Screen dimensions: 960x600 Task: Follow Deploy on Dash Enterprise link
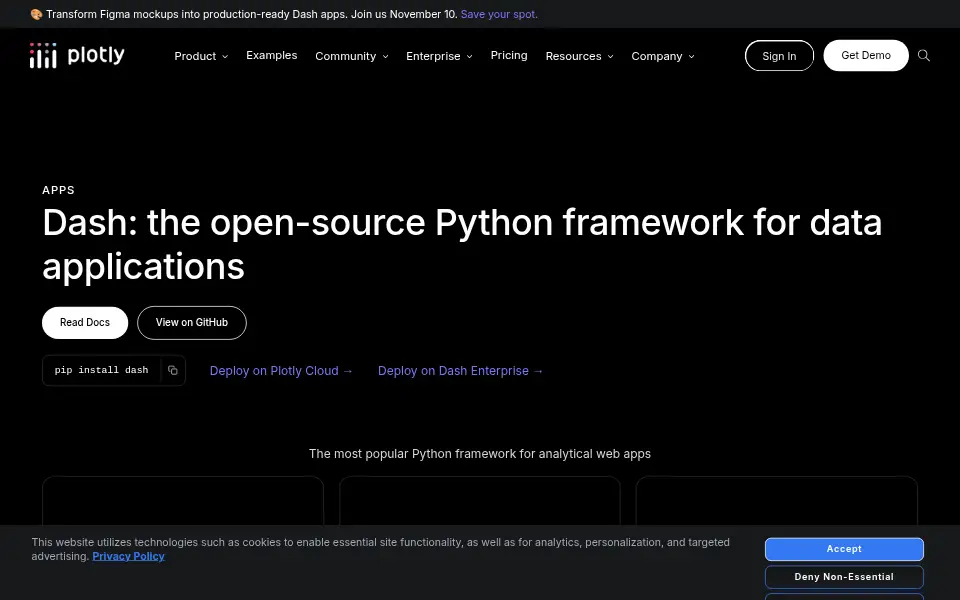[x=460, y=370]
